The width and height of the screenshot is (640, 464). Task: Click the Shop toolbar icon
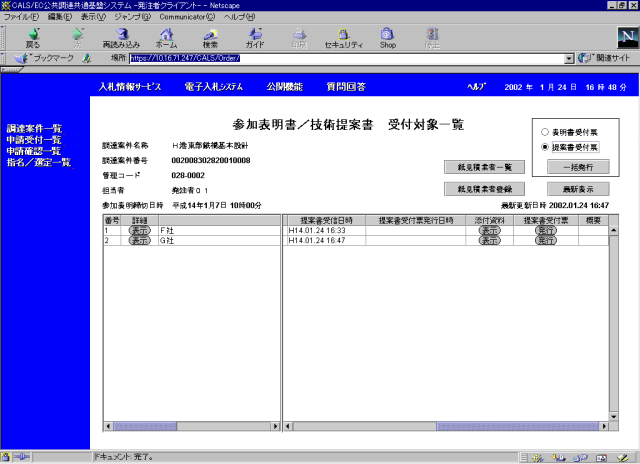[x=388, y=35]
